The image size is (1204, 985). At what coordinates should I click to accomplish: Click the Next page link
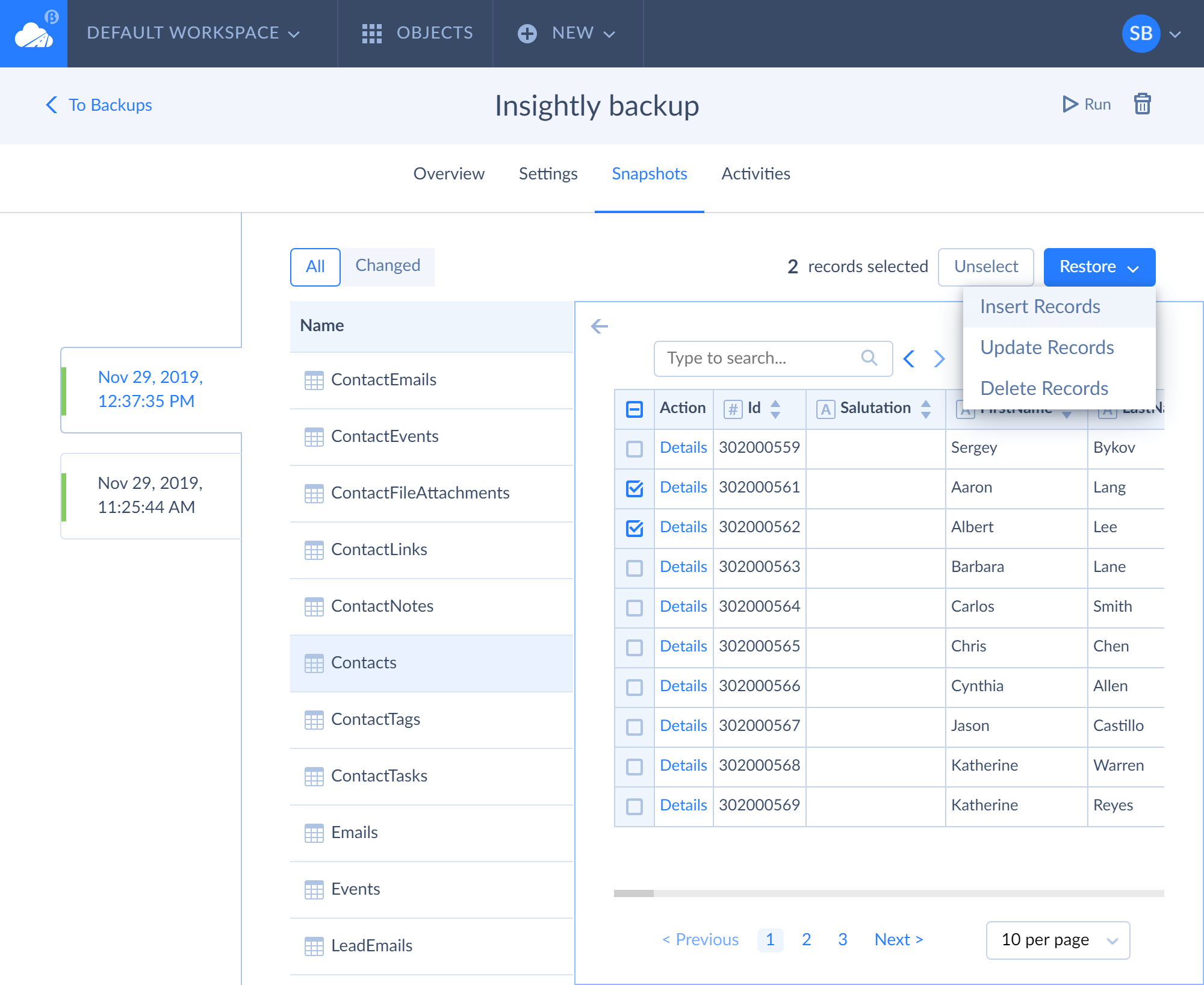tap(899, 940)
